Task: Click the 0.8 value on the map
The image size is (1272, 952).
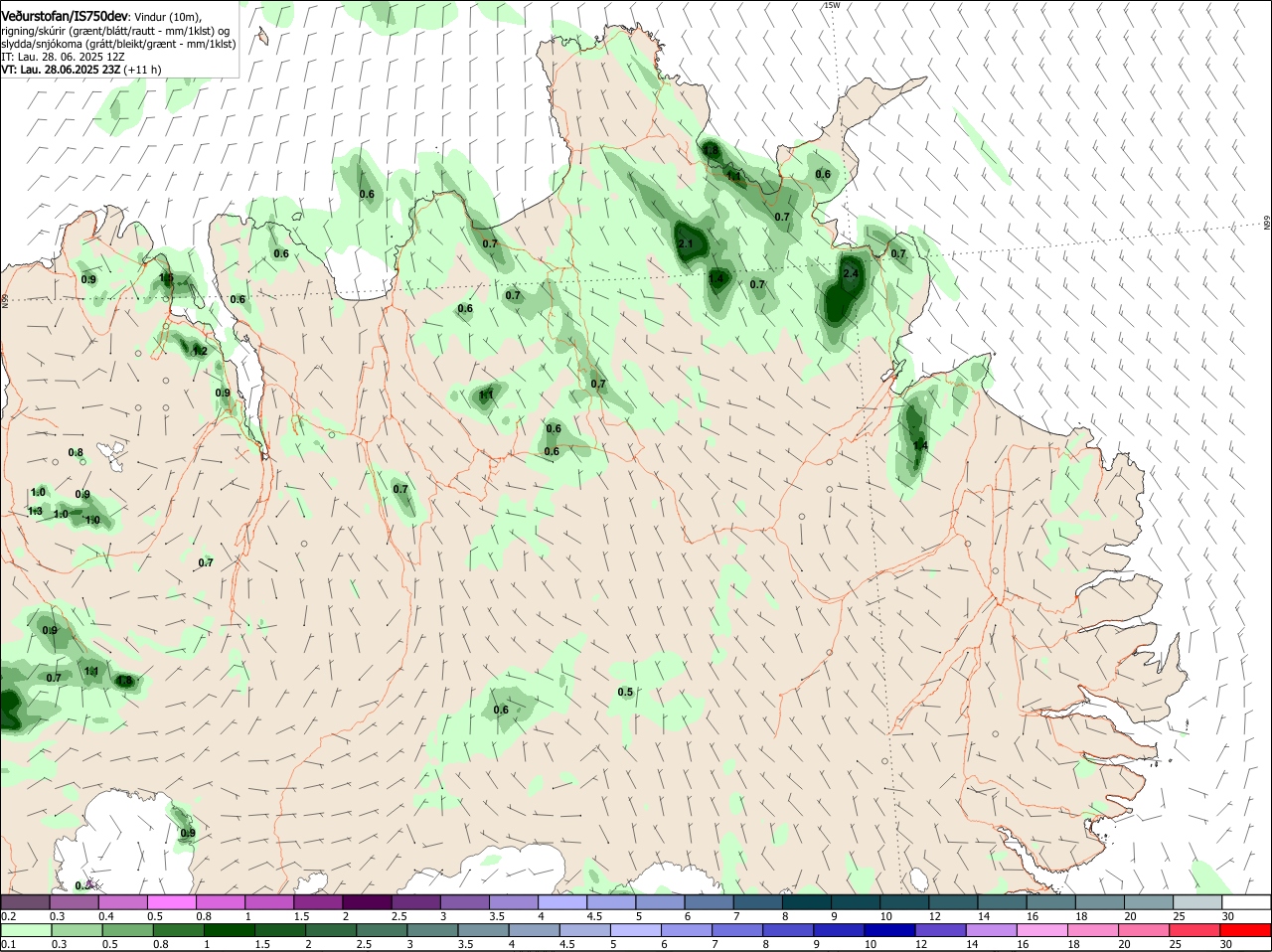Action: 76,452
